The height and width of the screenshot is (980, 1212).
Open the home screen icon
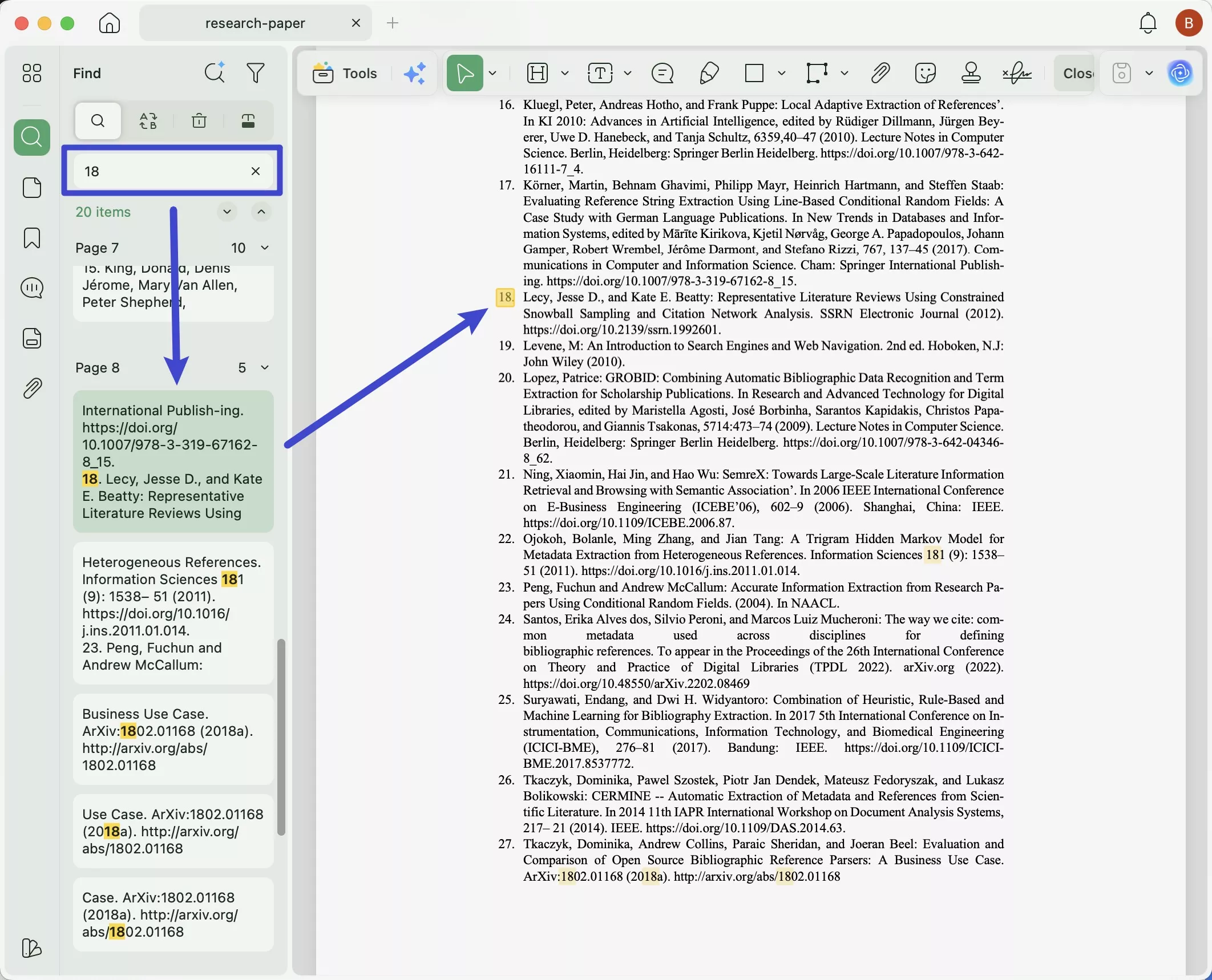pos(109,23)
